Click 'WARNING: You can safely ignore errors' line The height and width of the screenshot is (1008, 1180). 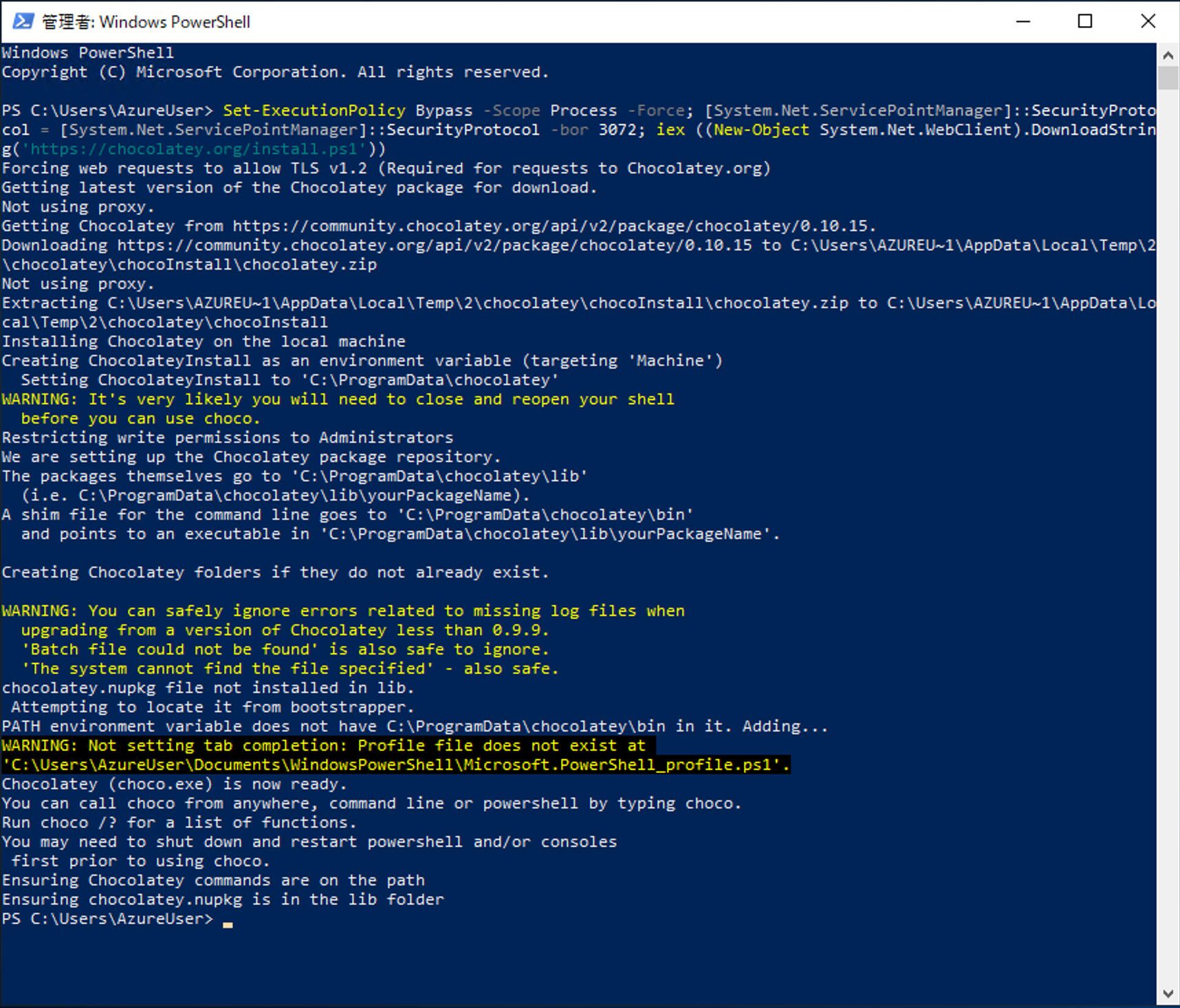[343, 611]
